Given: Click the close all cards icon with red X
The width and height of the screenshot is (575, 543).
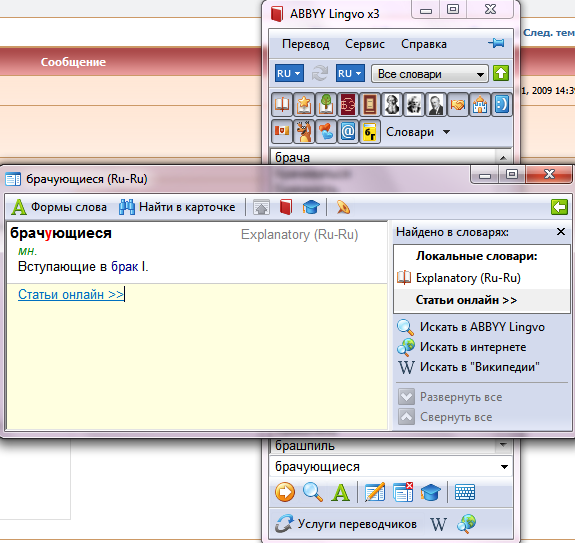Looking at the screenshot, I should [403, 492].
